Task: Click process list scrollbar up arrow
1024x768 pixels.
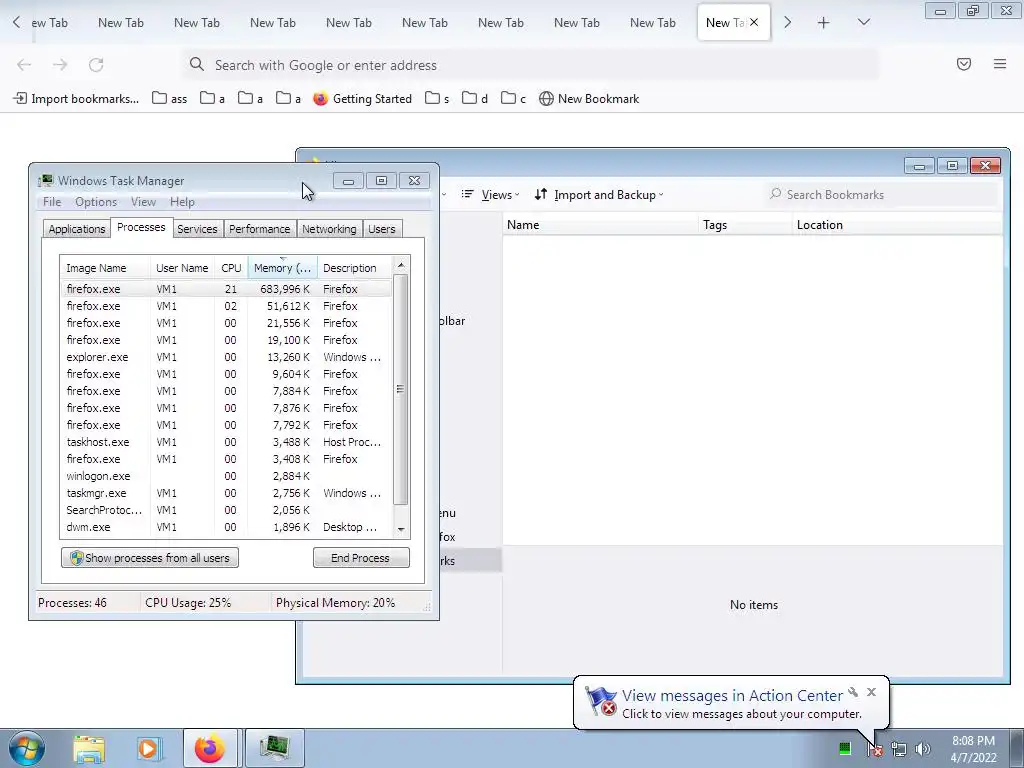Action: 401,265
